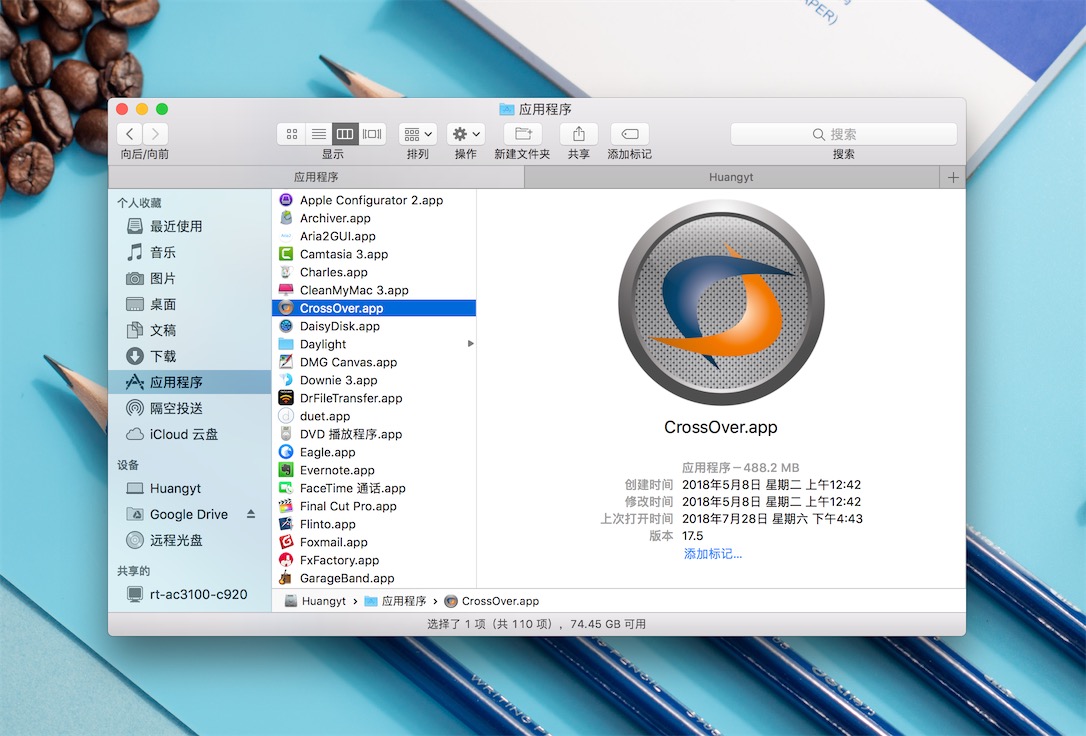Select the Final Cut Pro.app file name

348,506
